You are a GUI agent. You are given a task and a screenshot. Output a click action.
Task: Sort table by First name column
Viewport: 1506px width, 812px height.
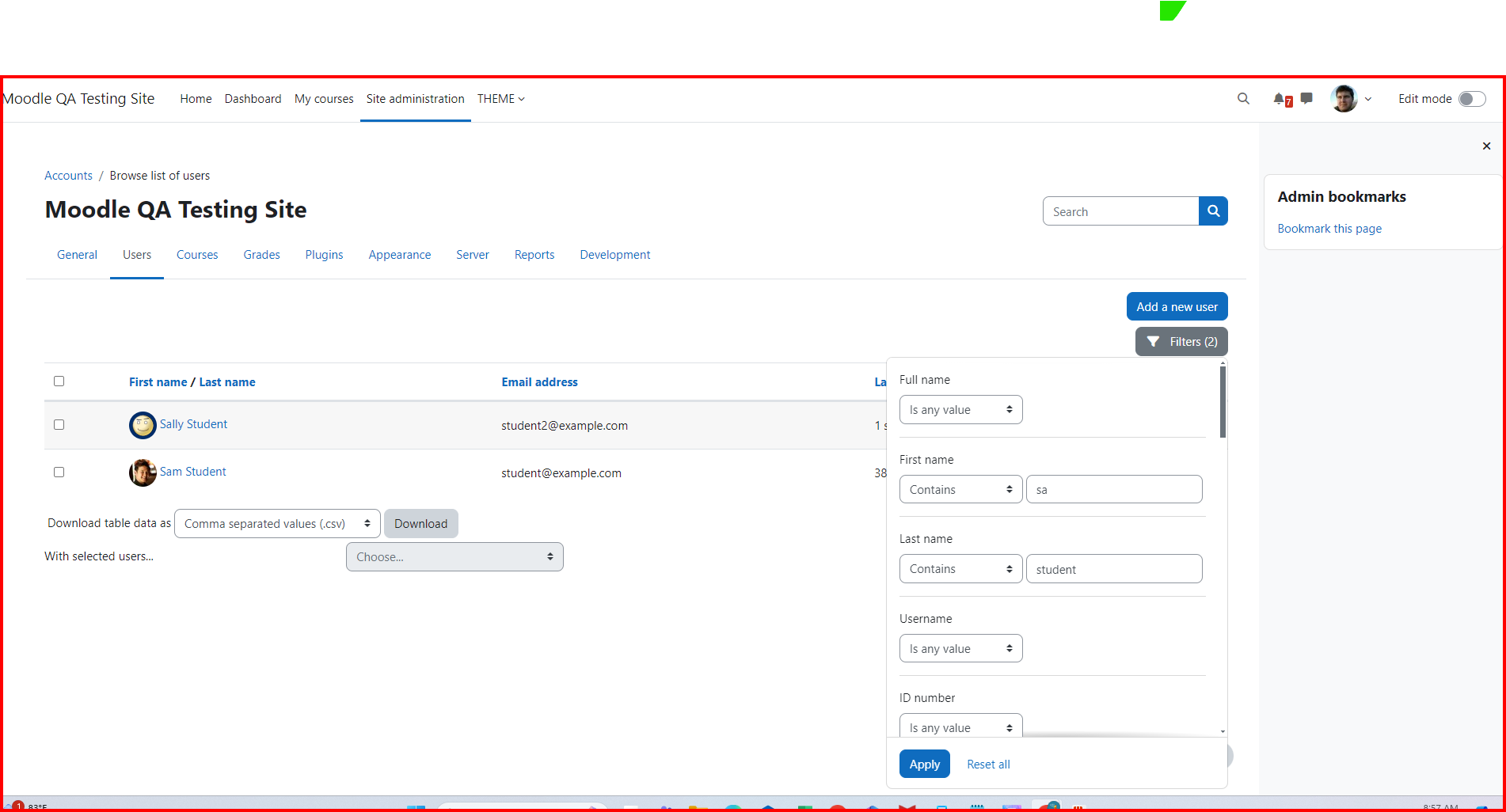(x=158, y=382)
